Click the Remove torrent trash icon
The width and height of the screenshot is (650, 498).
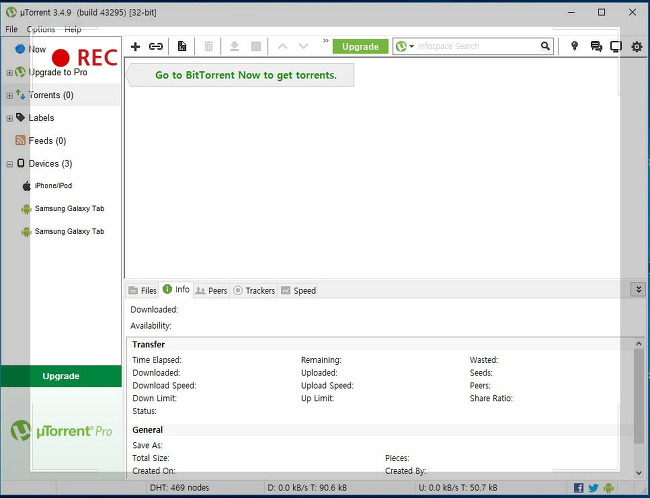(x=209, y=46)
